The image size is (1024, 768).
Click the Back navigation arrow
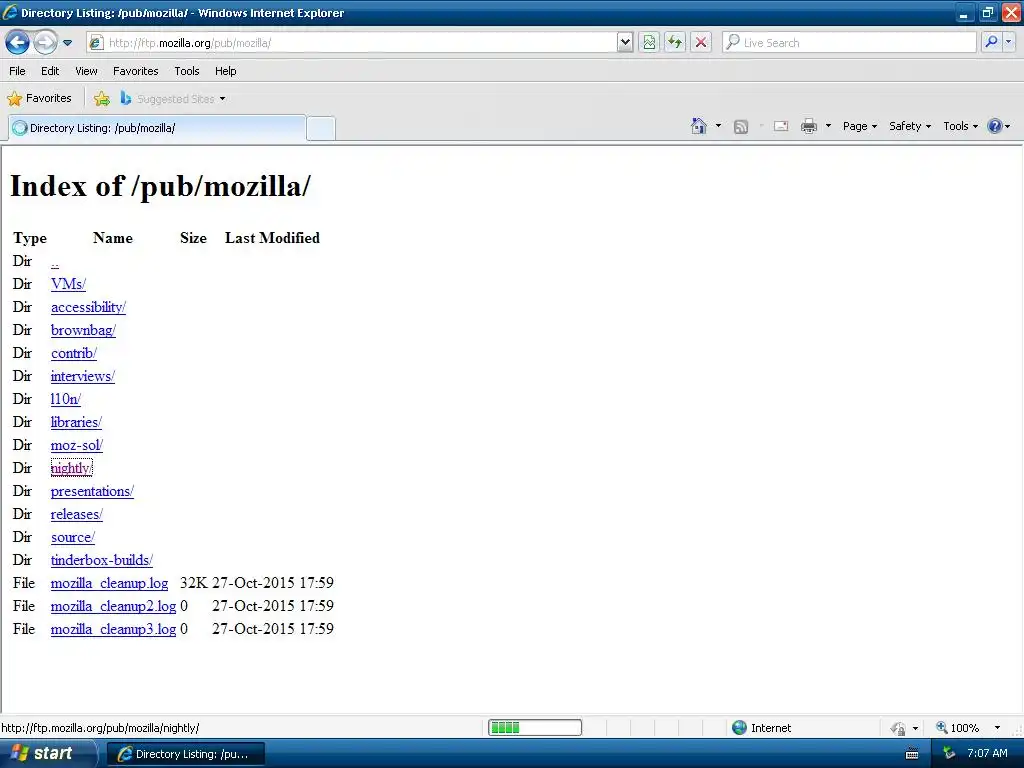pos(18,42)
